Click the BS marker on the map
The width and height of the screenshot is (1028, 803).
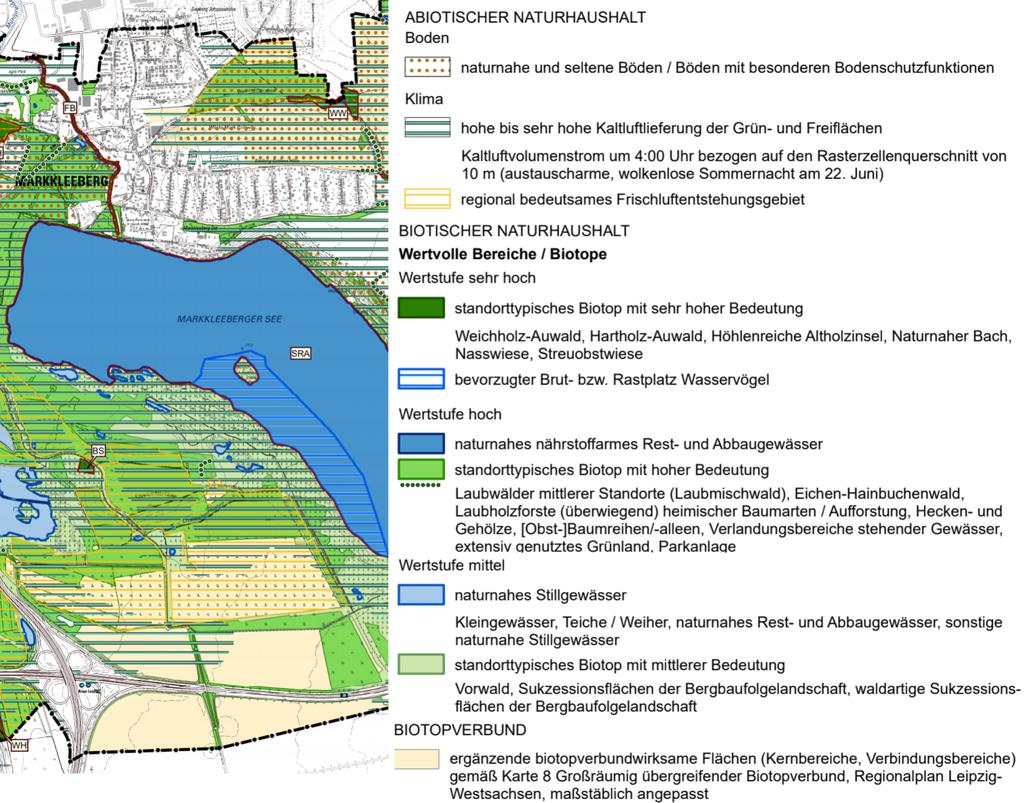coord(98,450)
